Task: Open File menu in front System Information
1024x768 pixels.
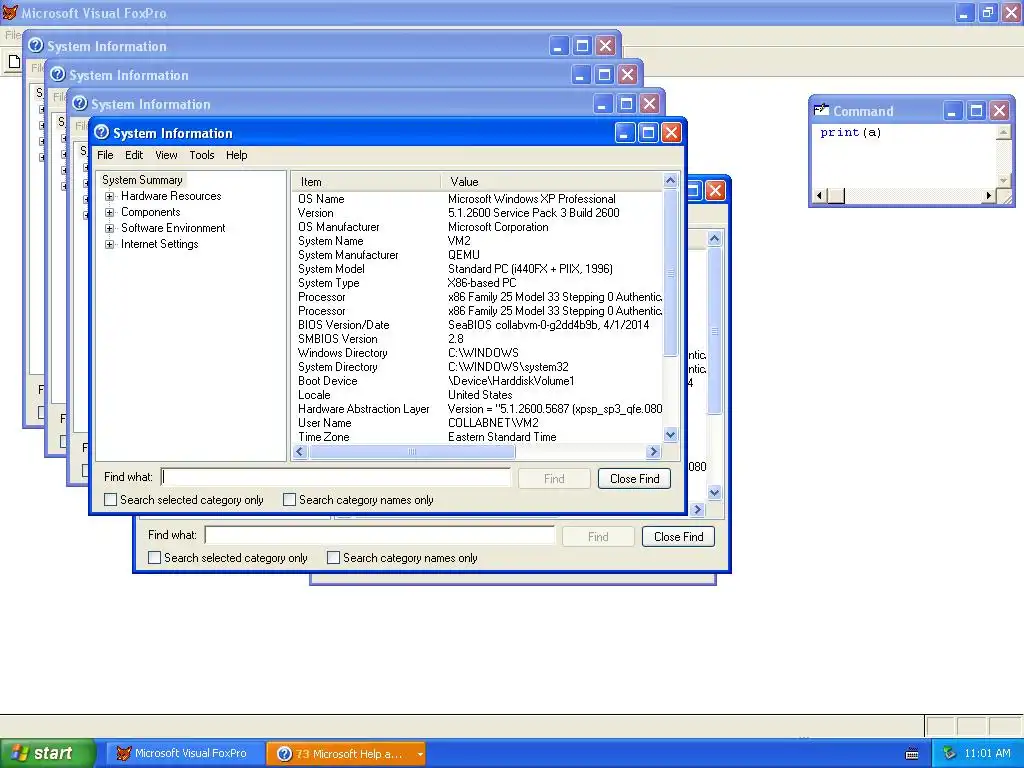Action: coord(105,155)
